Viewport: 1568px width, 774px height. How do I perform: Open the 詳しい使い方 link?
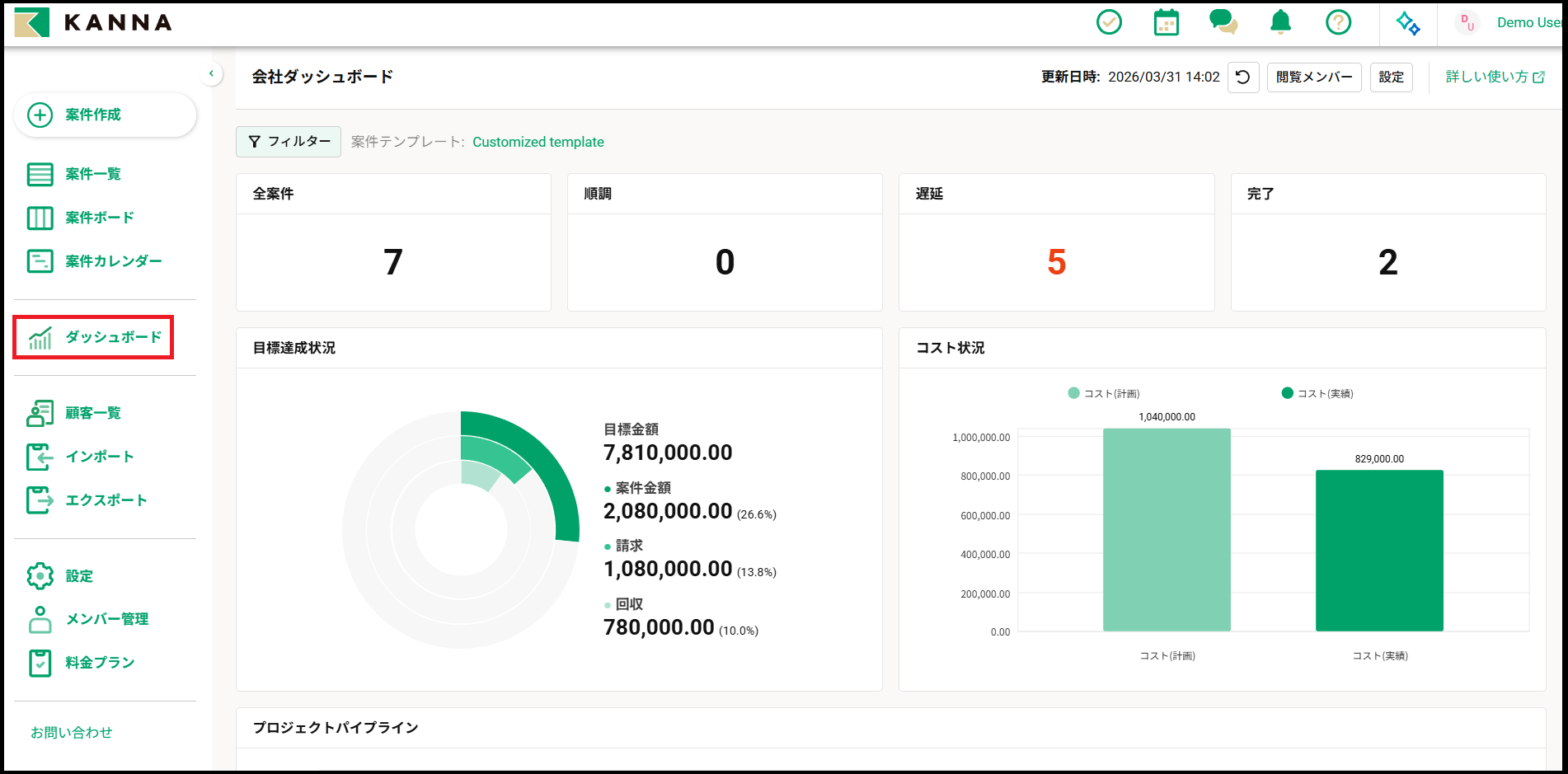click(1495, 77)
